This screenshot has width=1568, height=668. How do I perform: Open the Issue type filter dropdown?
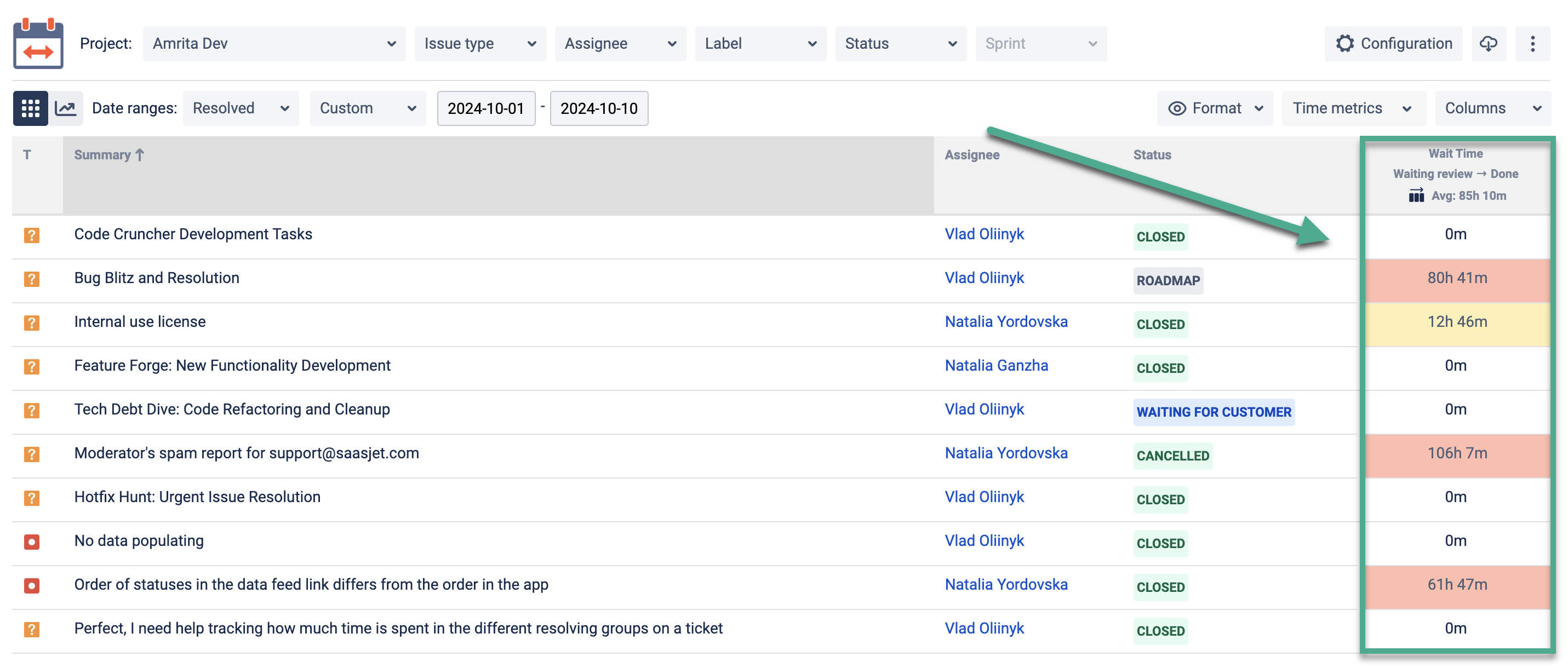tap(479, 44)
